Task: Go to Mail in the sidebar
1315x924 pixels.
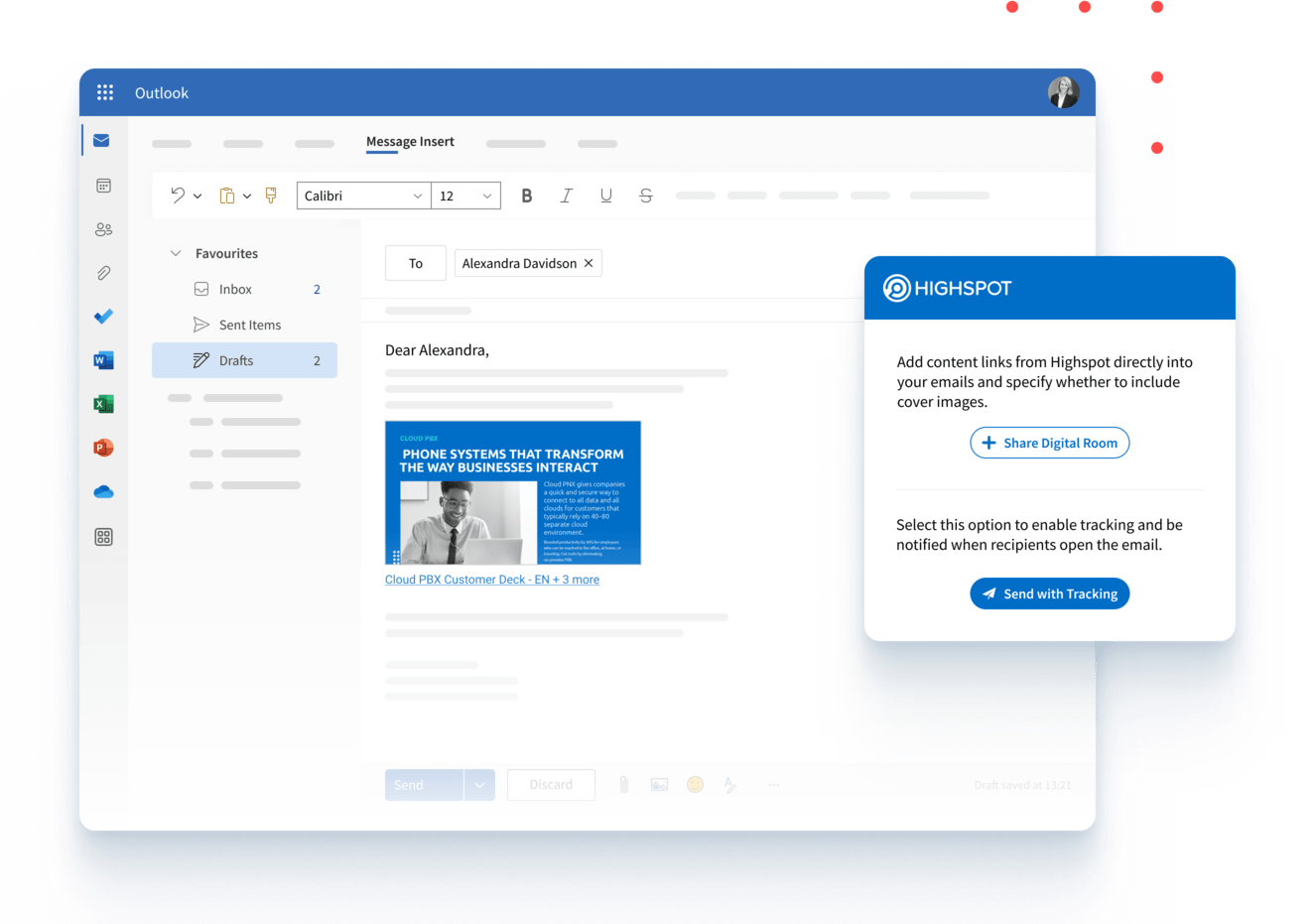Action: coord(101,141)
